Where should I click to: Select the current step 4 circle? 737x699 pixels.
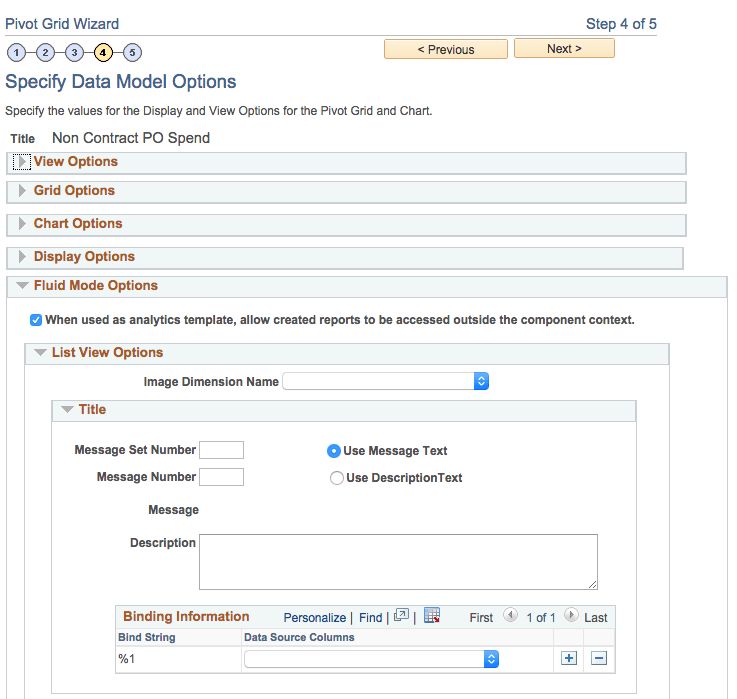click(103, 52)
